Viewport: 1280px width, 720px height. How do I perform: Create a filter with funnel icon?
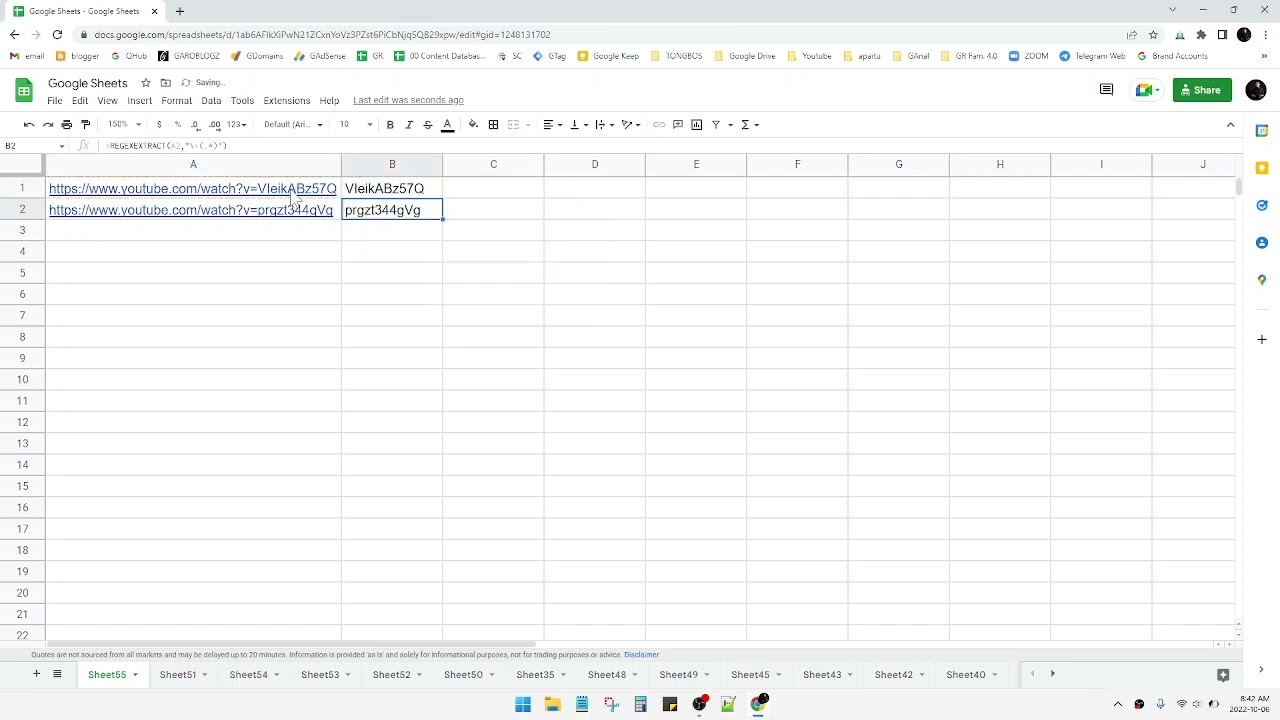[x=716, y=125]
